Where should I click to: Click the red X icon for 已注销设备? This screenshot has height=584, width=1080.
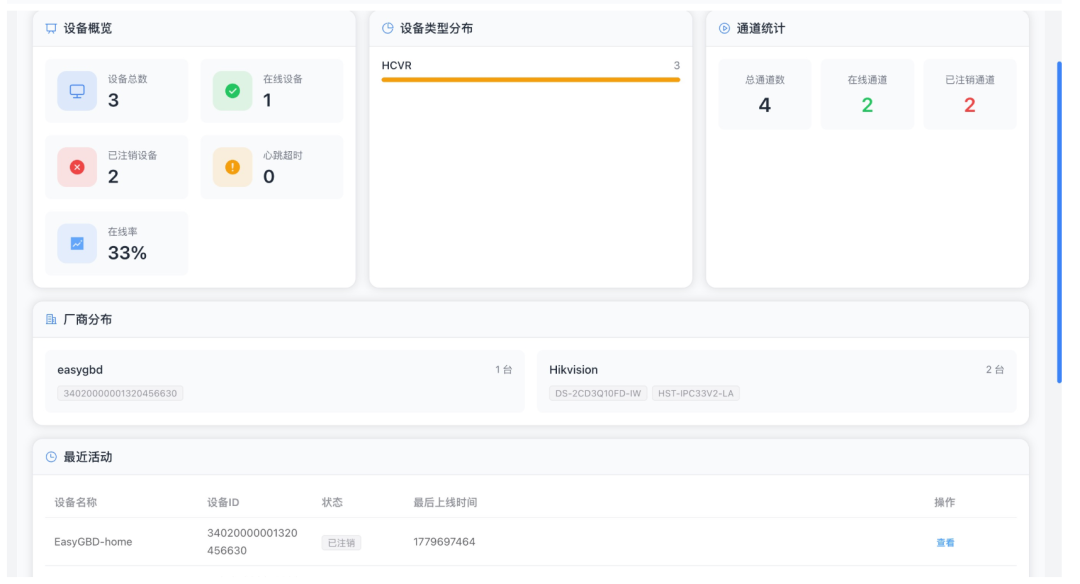click(77, 167)
